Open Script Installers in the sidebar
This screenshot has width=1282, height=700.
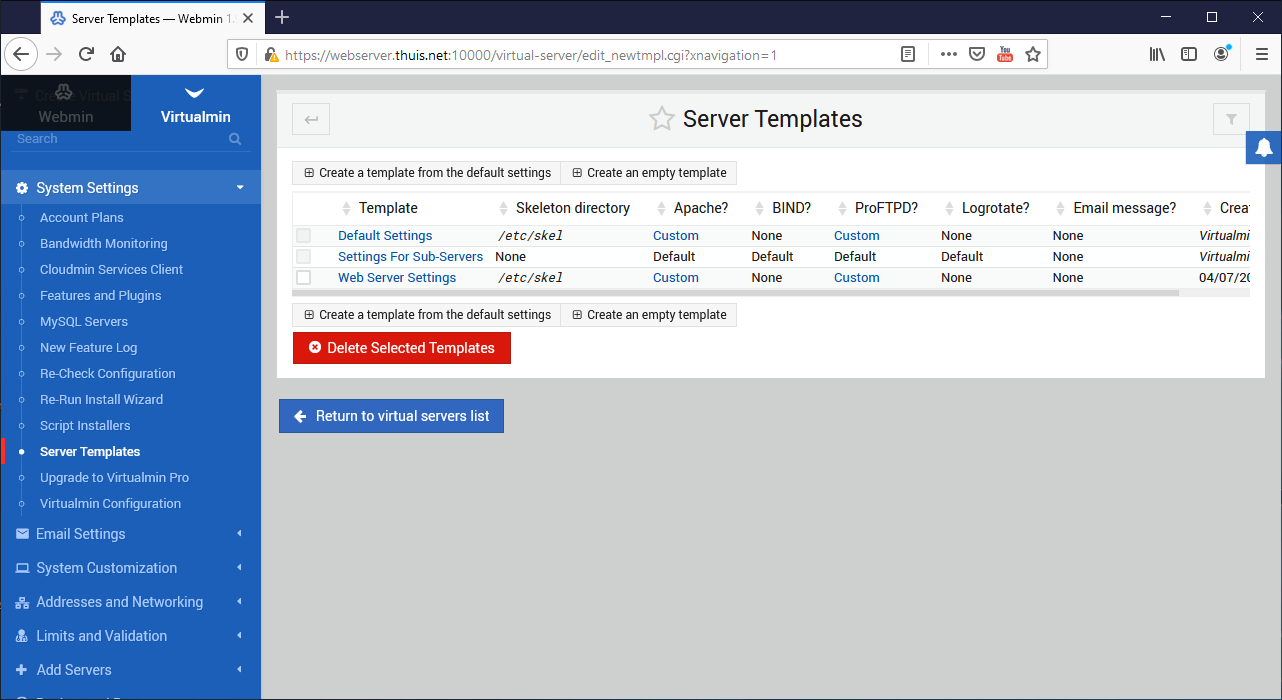[x=85, y=426]
